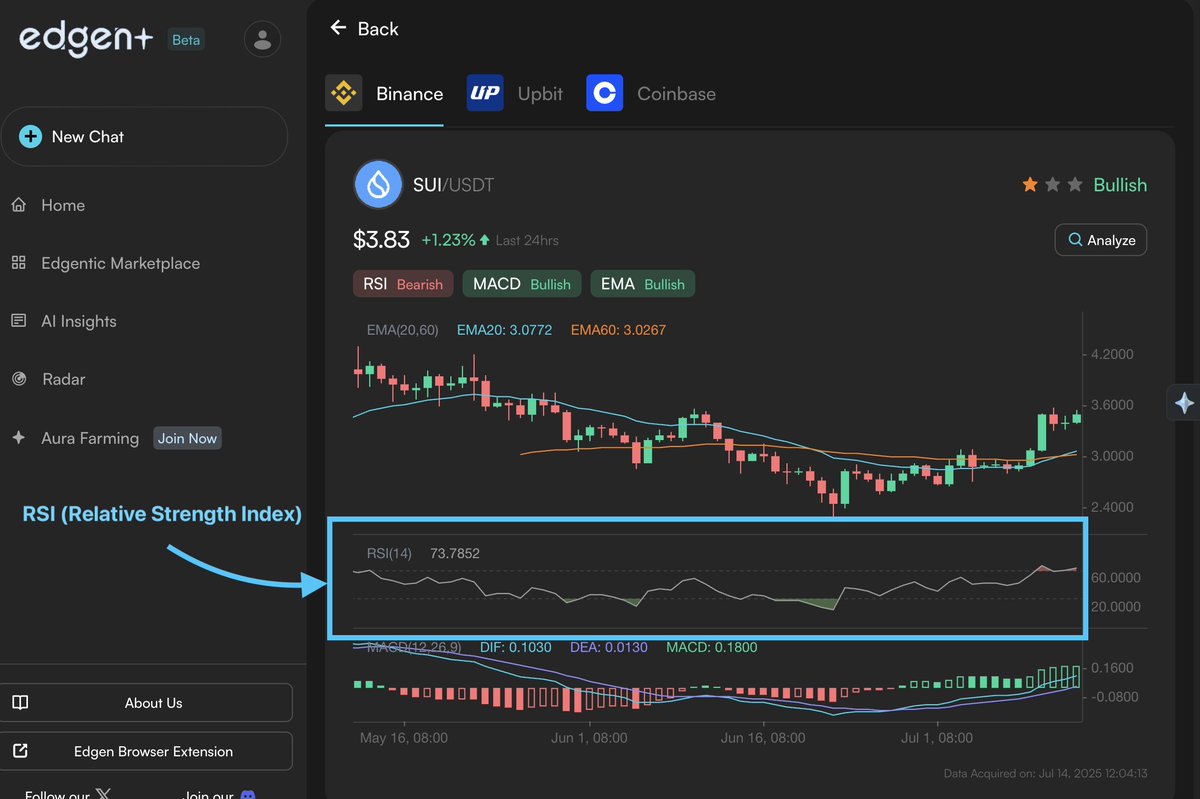Open About Us
Image resolution: width=1200 pixels, height=799 pixels.
click(146, 703)
